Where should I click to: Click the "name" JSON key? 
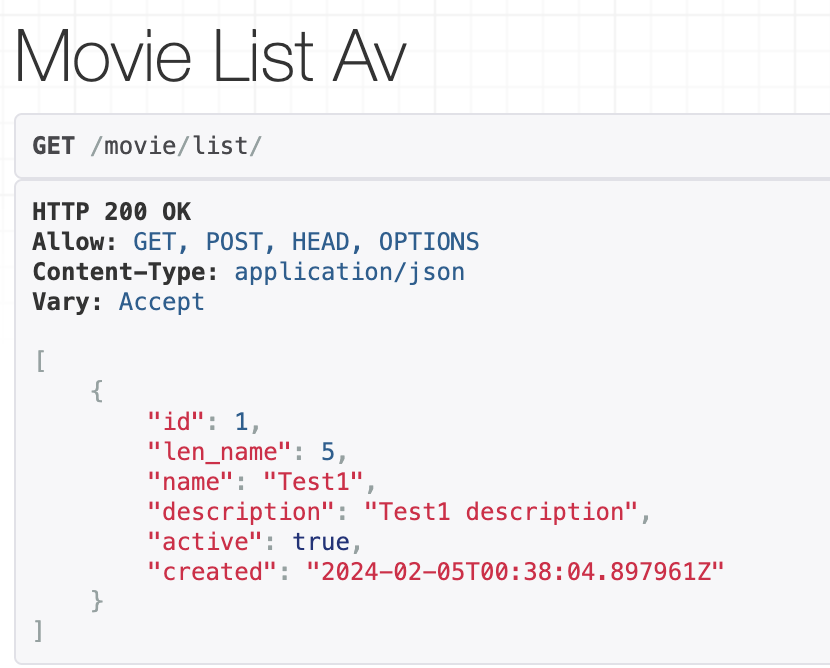pos(190,482)
